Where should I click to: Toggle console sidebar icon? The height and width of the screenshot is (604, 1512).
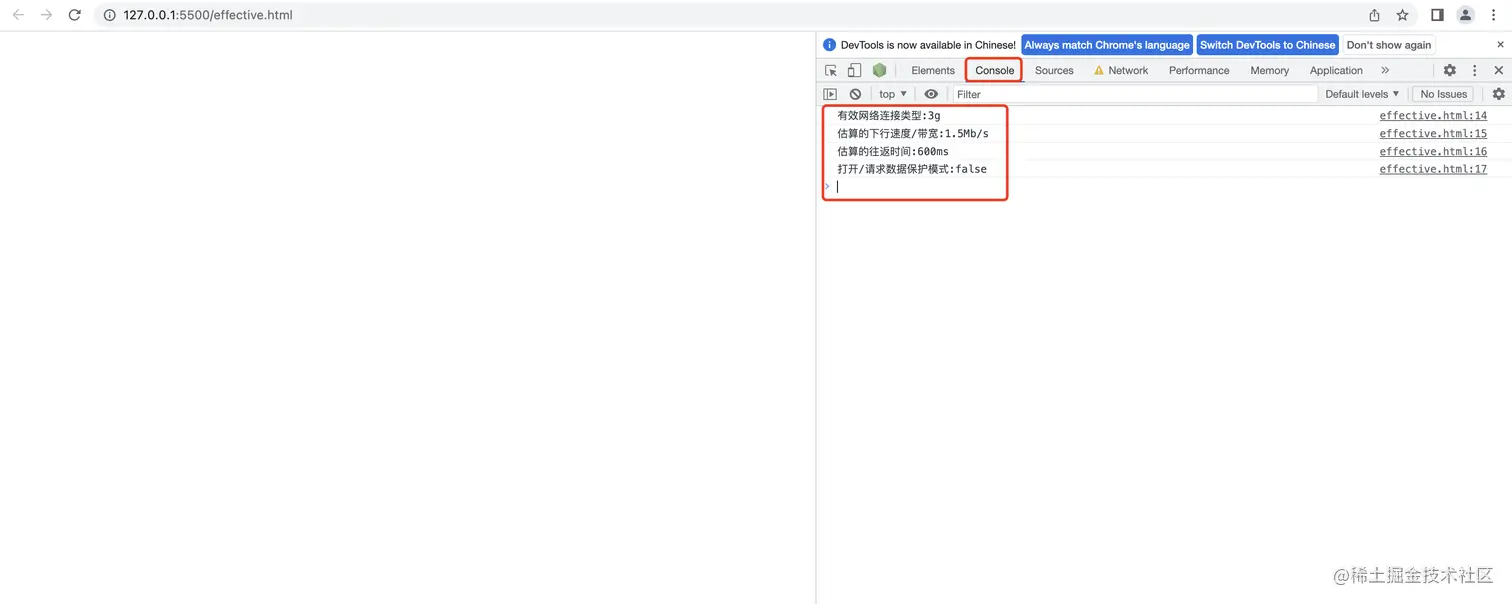830,94
